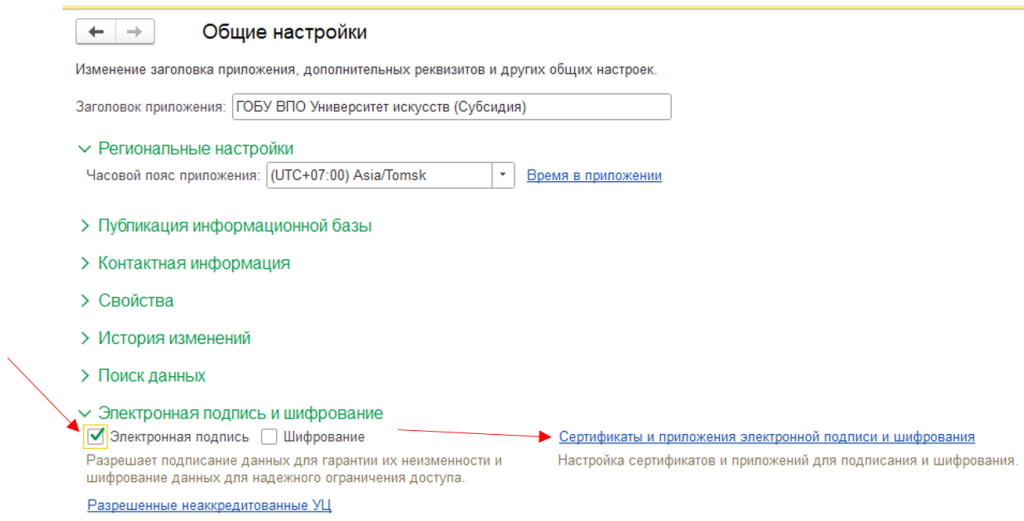Viewport: 1024px width, 521px height.
Task: Collapse Региональные настройки using its chevron icon
Action: (84, 149)
